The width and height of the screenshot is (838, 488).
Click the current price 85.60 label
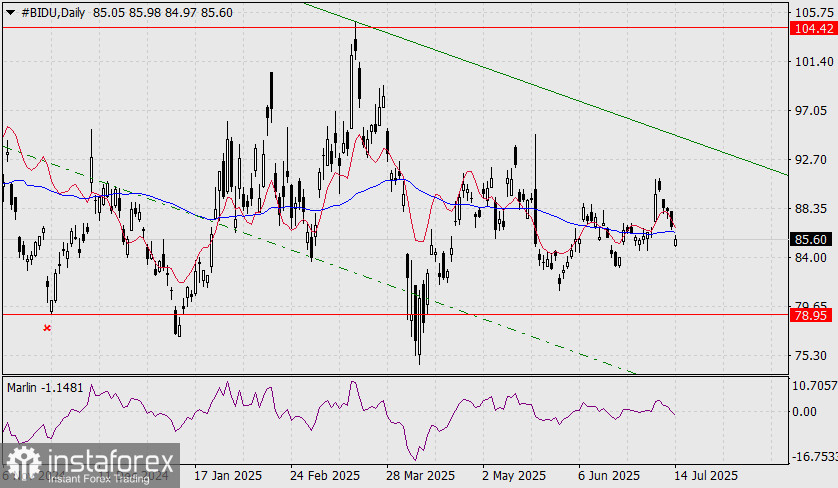click(811, 239)
